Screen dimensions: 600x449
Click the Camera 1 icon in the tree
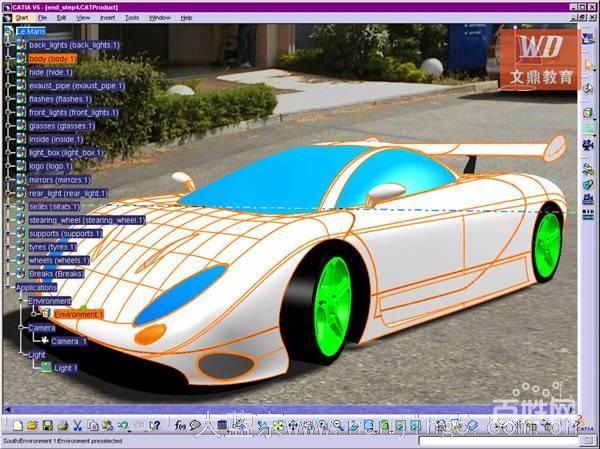44,341
